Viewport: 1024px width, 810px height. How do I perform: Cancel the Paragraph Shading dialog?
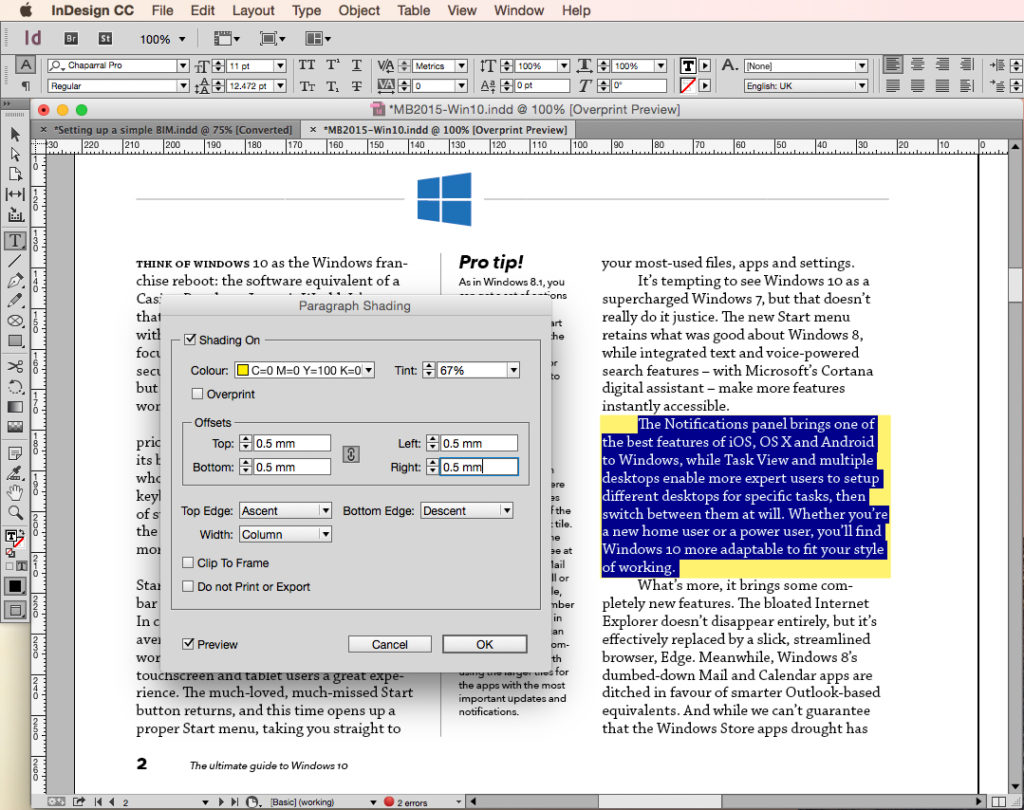pyautogui.click(x=390, y=644)
